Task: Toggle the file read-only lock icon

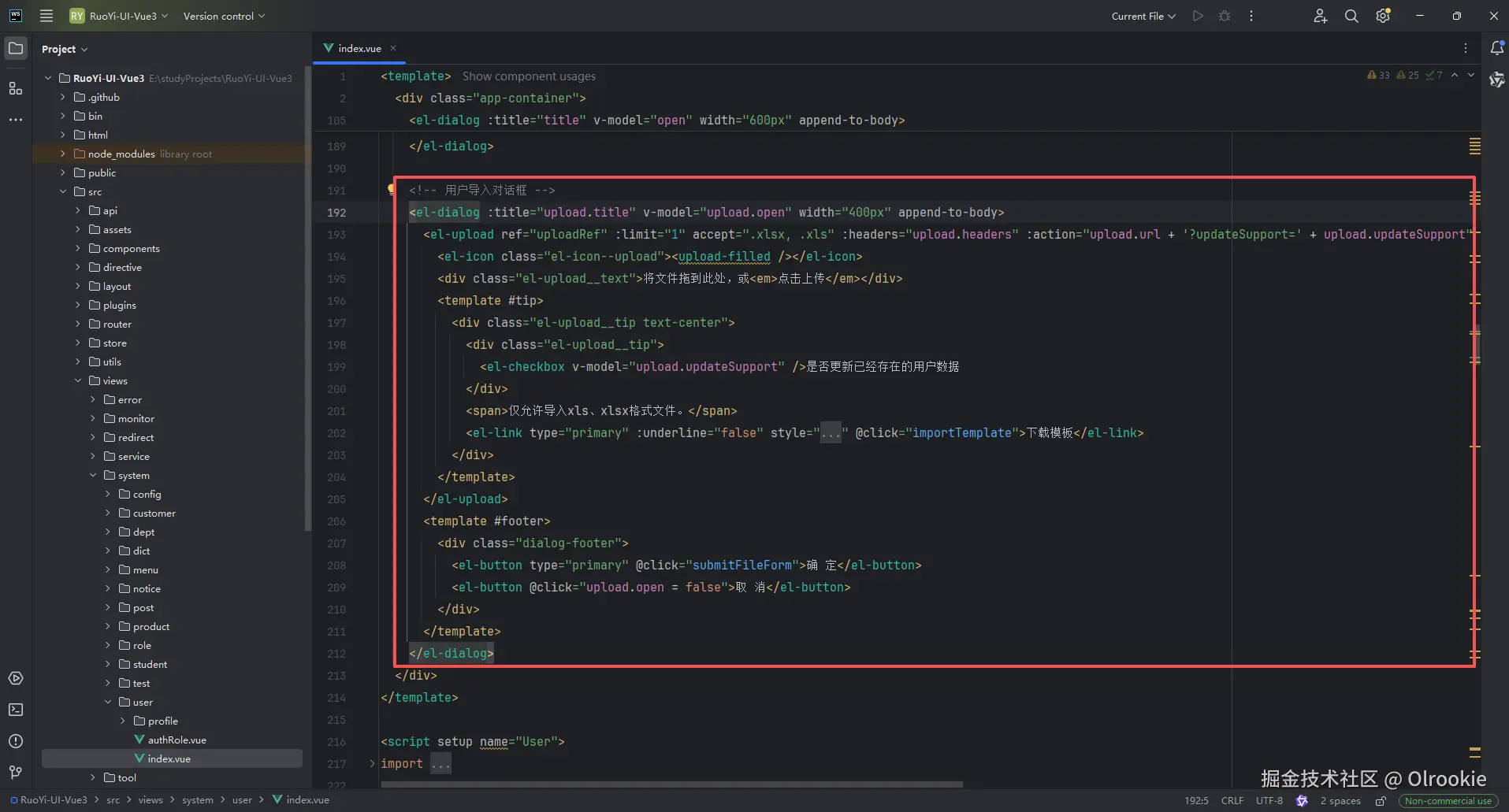Action: click(x=1381, y=800)
